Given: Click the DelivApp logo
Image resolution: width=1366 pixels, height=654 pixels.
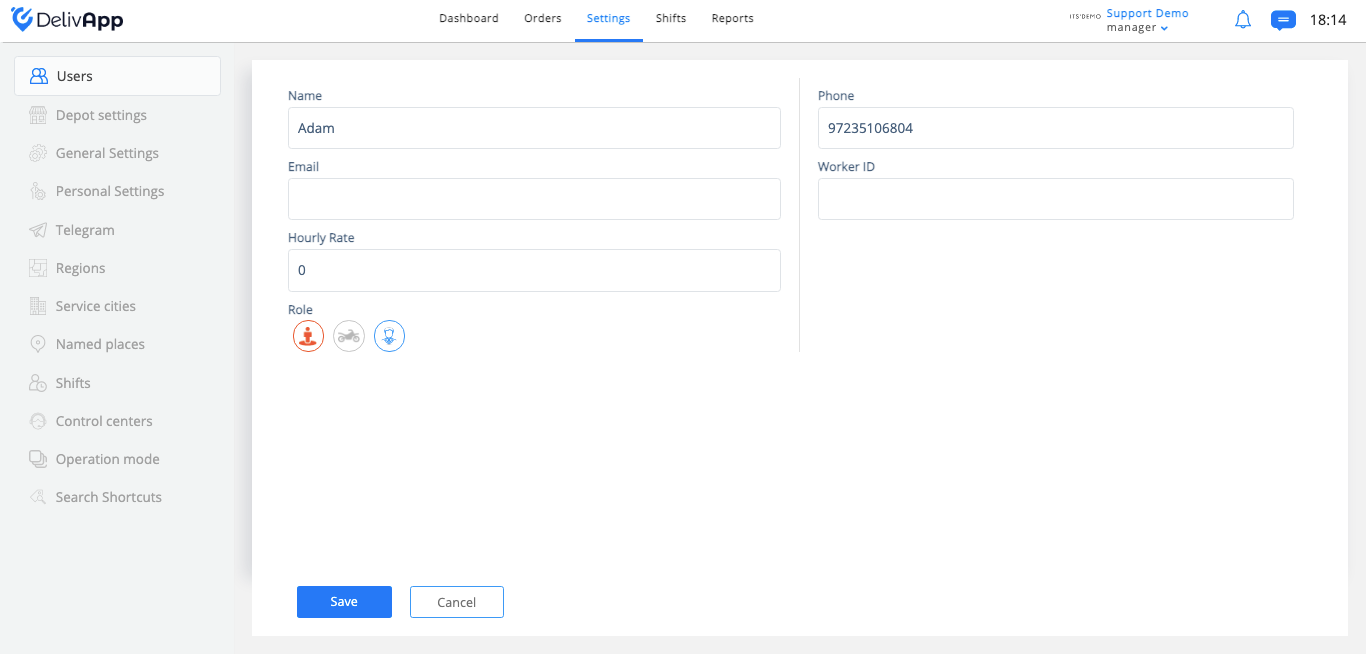Looking at the screenshot, I should click(x=67, y=19).
